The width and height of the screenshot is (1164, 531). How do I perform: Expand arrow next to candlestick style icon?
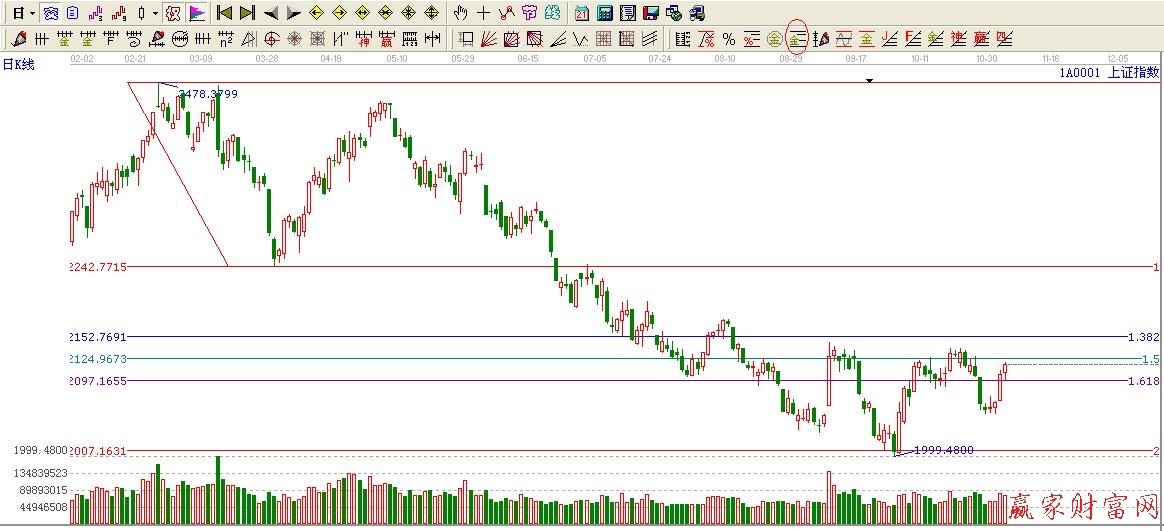click(x=155, y=13)
